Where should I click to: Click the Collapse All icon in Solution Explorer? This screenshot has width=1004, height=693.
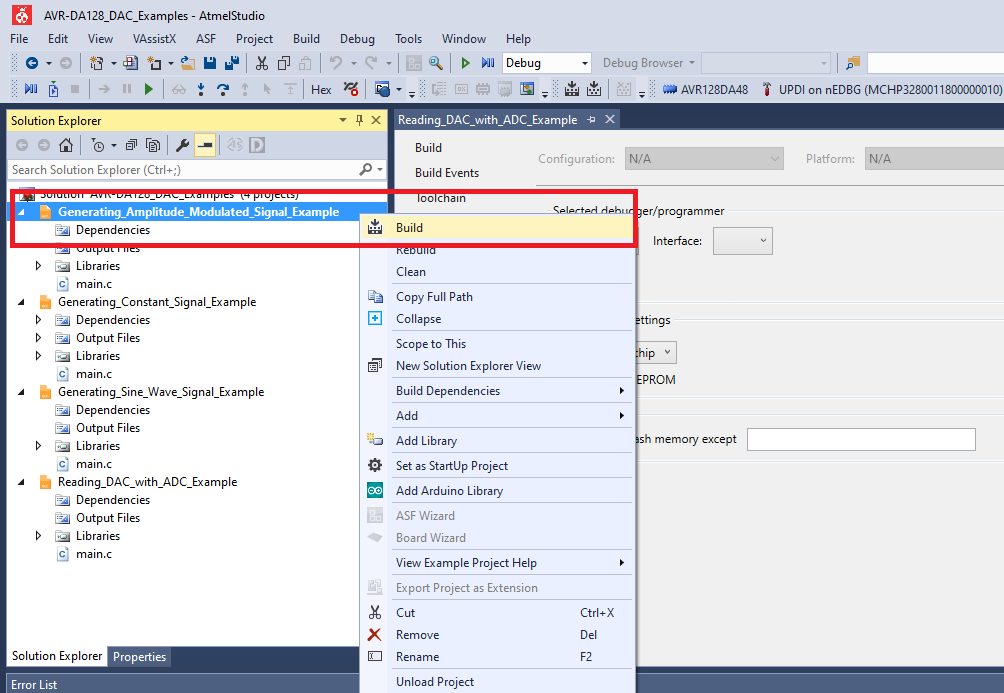[x=131, y=145]
